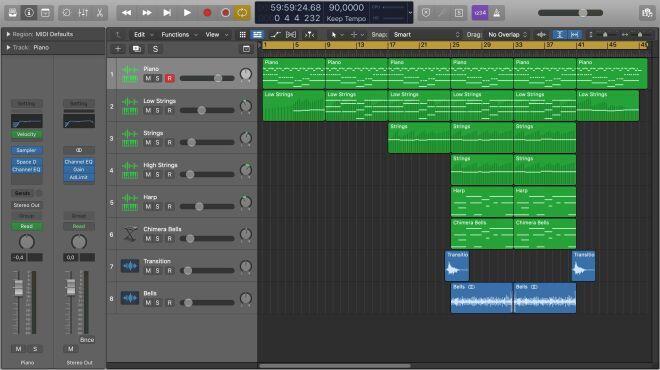Screen dimensions: 660x370
Task: Open the Mixer
Action: tap(83, 13)
